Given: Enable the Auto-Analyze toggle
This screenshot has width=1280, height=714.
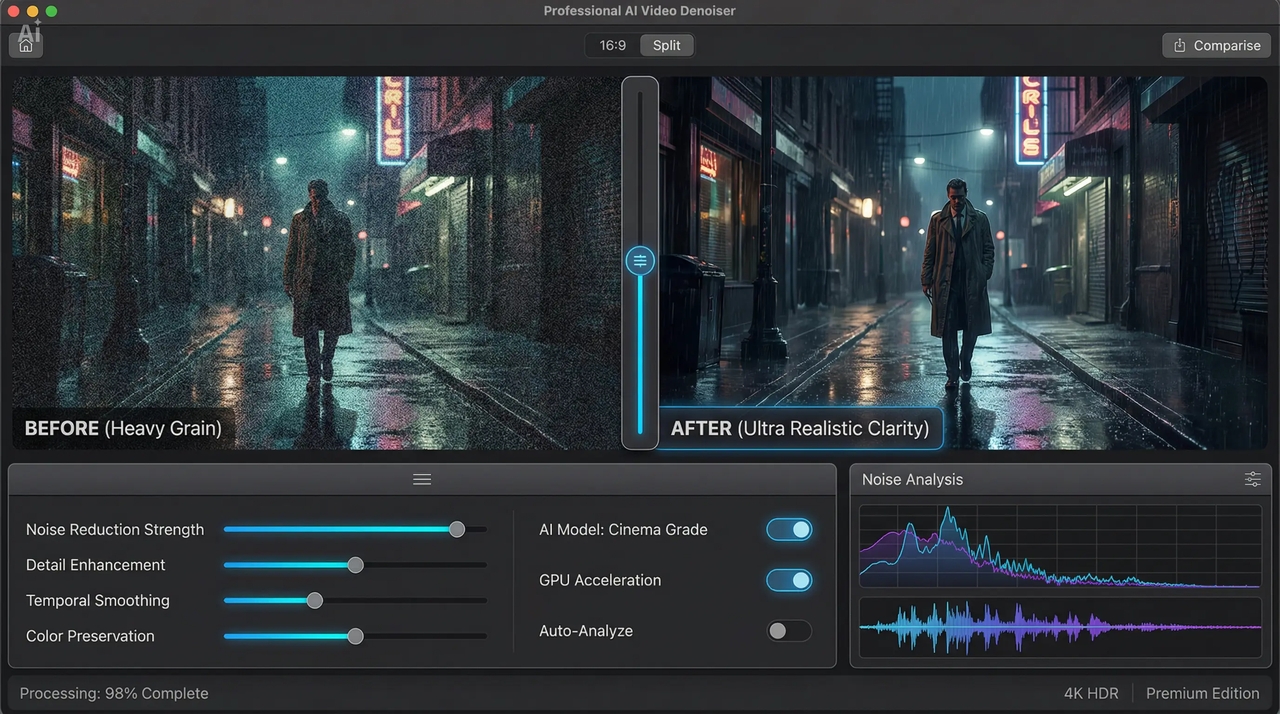Looking at the screenshot, I should (x=789, y=631).
